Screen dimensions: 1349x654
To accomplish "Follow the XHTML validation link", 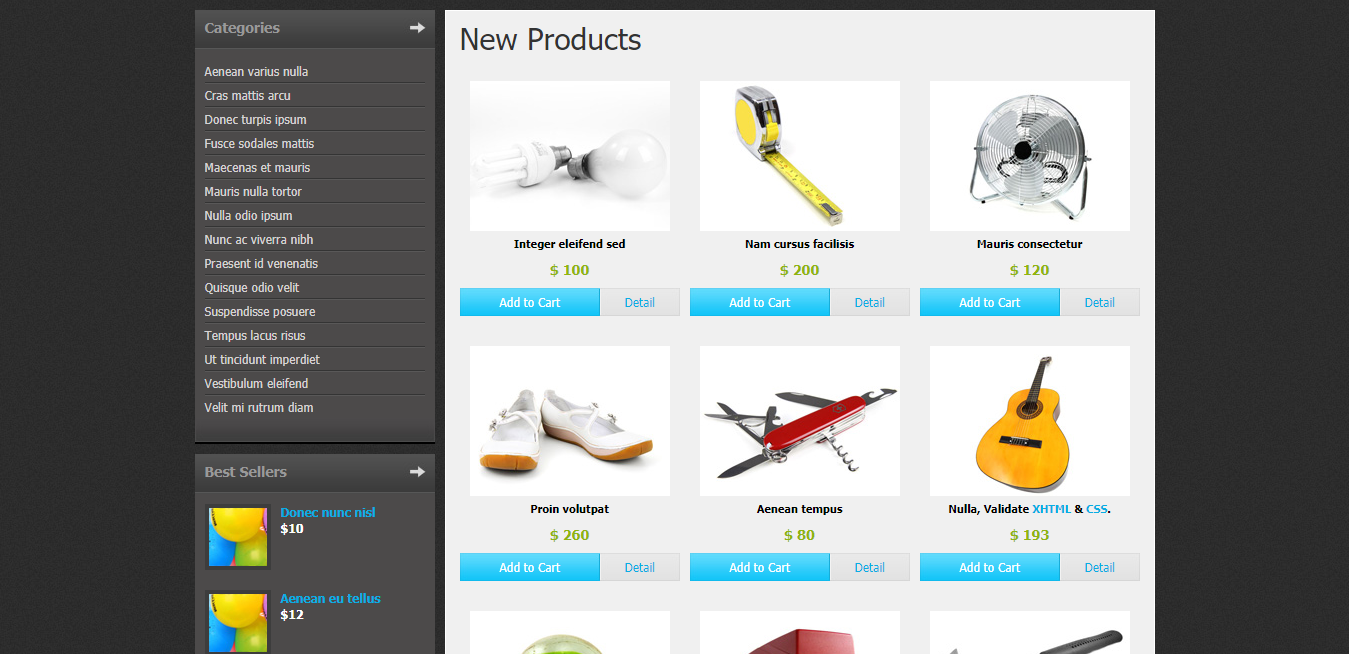I will 1051,509.
